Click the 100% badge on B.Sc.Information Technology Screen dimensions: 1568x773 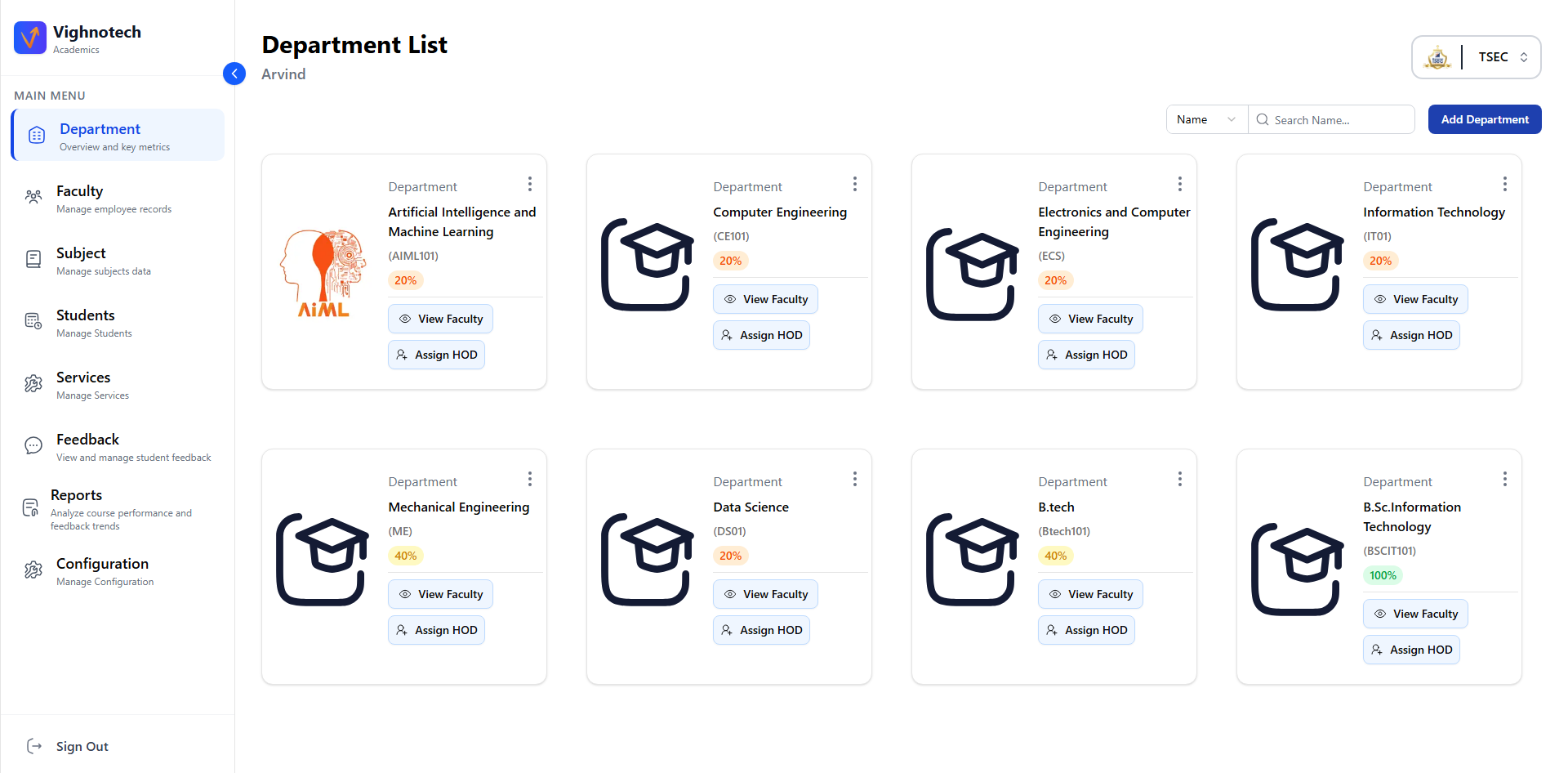click(x=1383, y=575)
